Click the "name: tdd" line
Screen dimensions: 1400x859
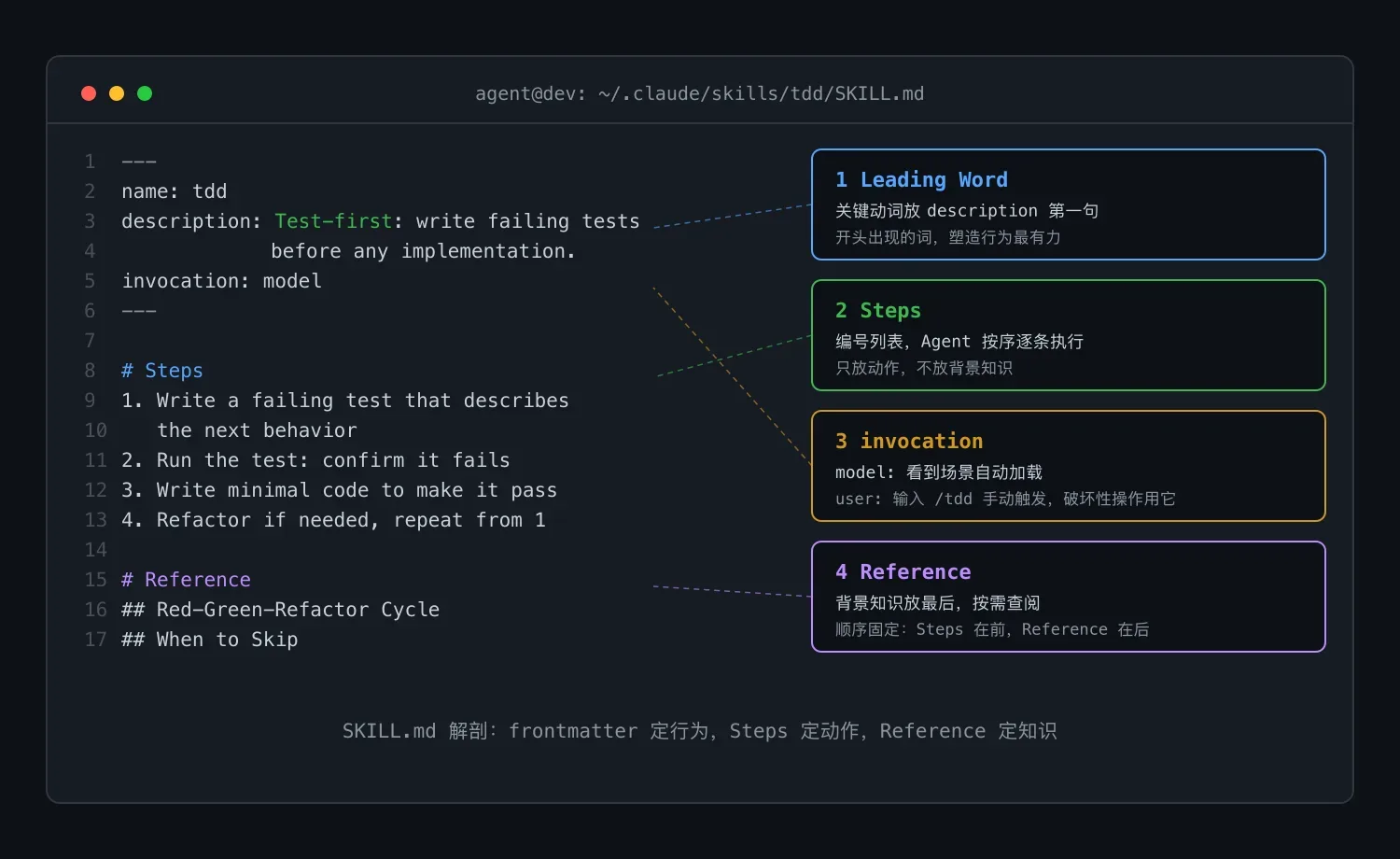[x=175, y=191]
